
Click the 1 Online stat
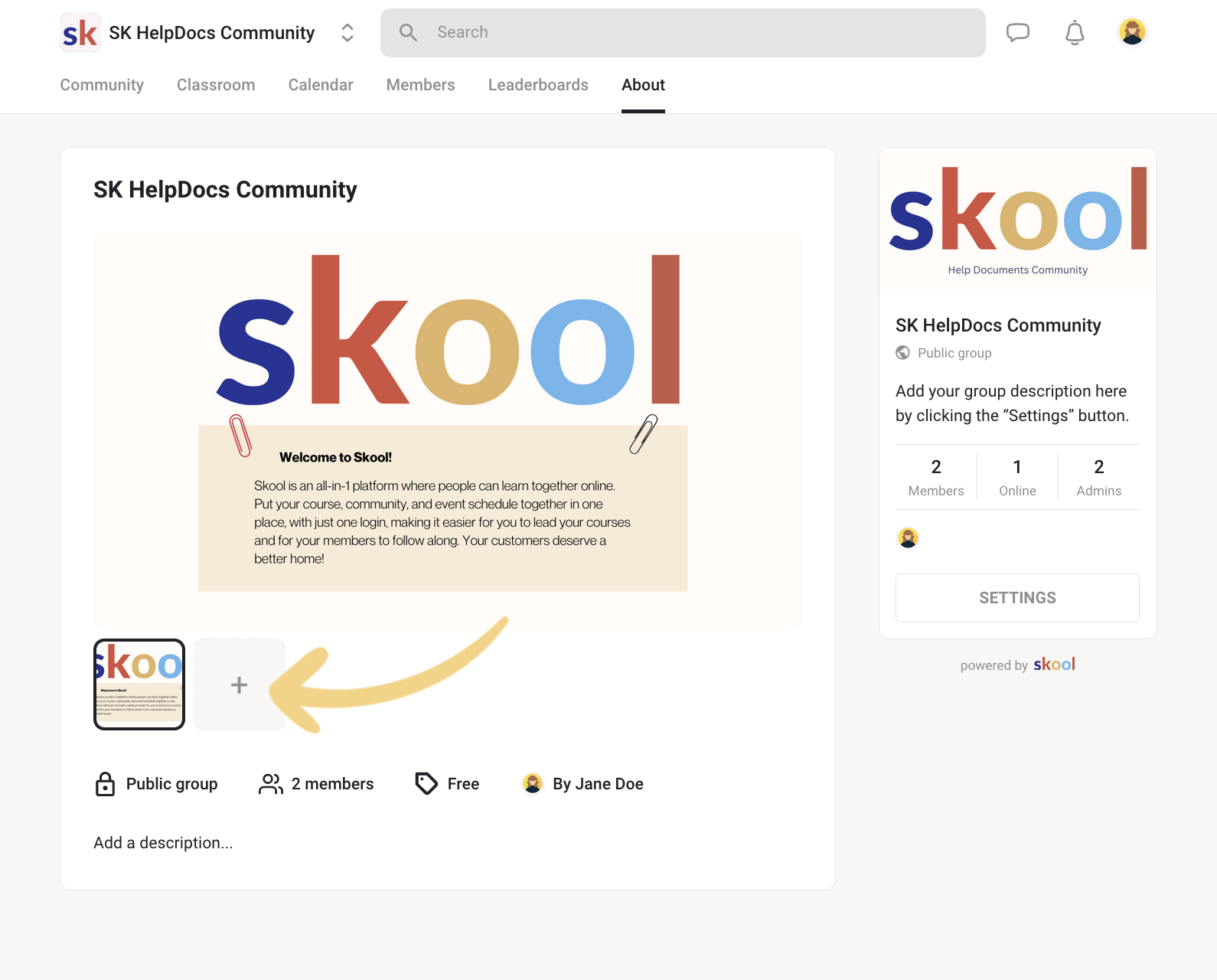1017,478
